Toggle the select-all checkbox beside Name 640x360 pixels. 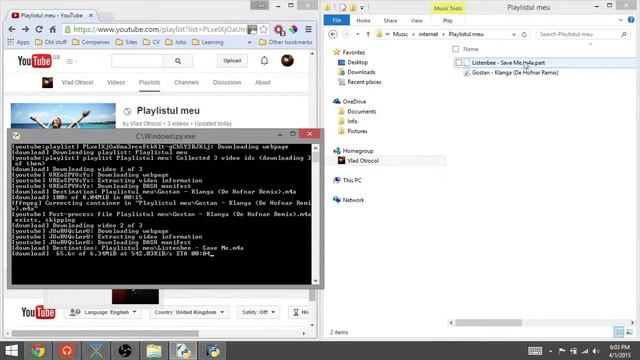pos(456,49)
